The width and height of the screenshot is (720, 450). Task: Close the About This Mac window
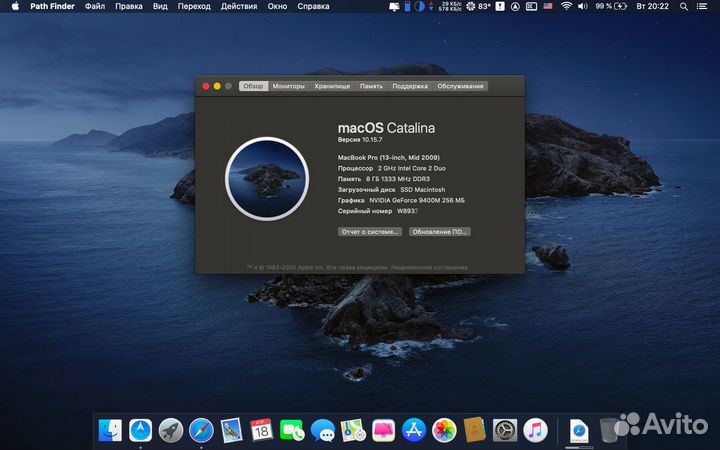[206, 86]
